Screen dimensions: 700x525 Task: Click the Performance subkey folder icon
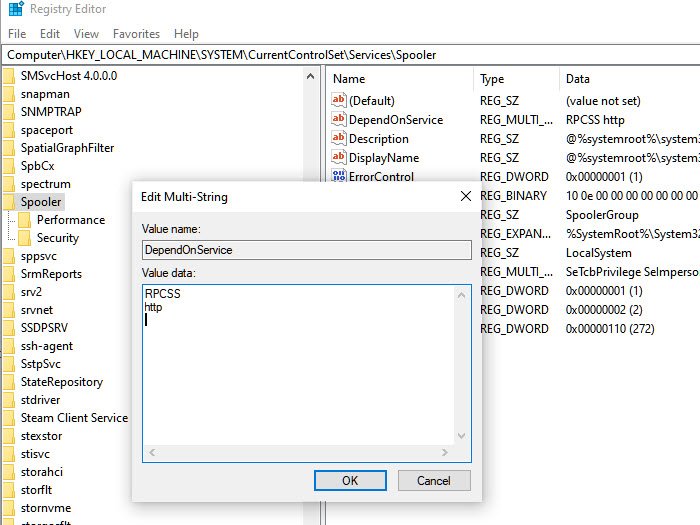coord(25,220)
